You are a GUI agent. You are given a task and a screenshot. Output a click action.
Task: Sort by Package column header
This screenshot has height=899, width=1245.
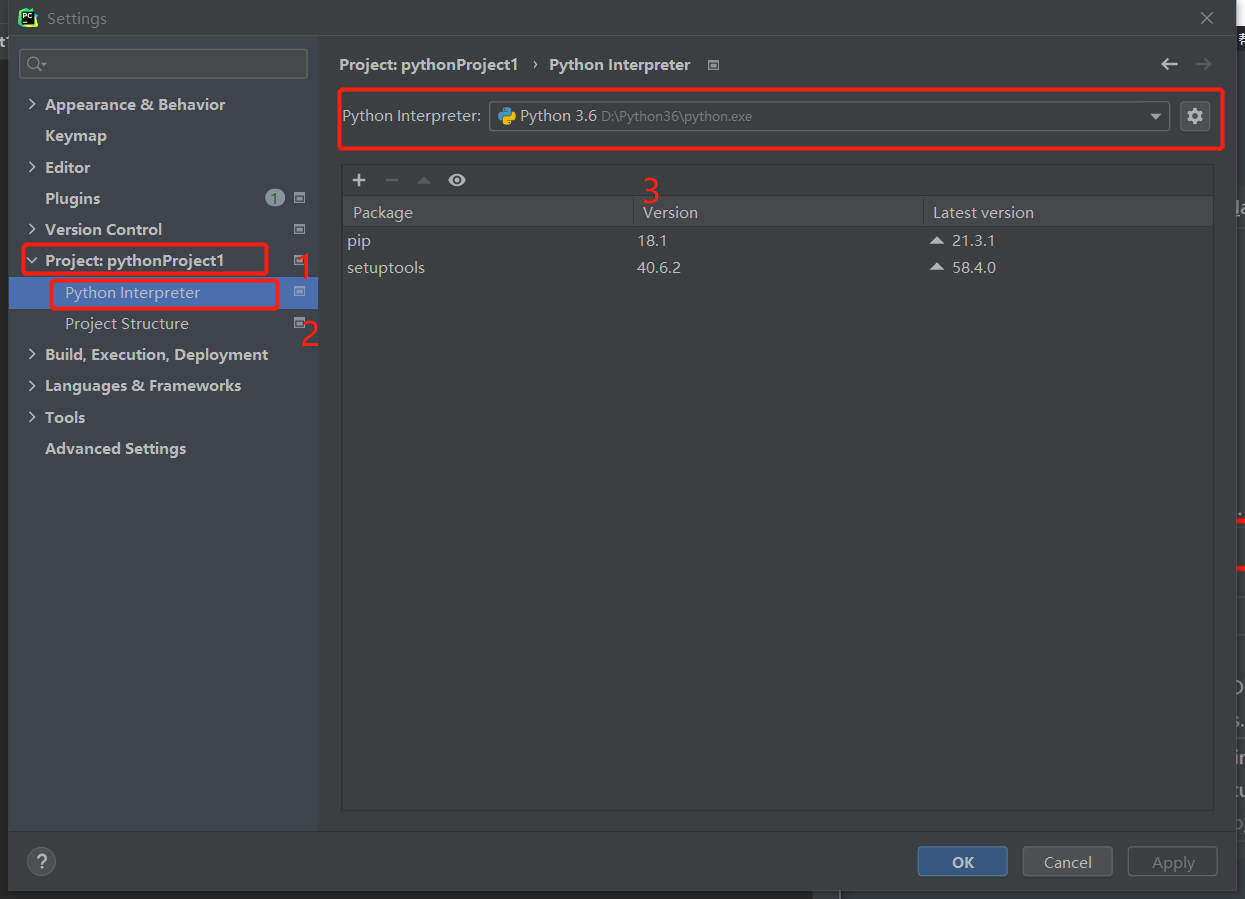488,212
